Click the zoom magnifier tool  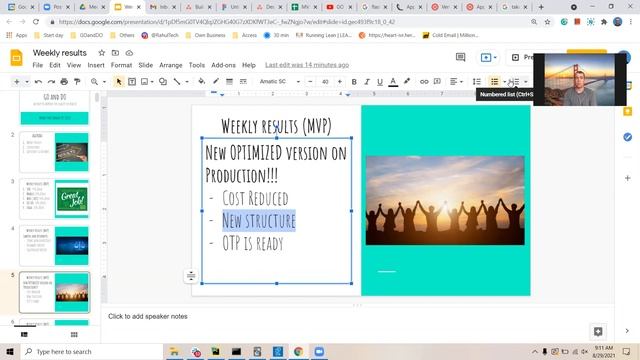pyautogui.click(x=94, y=82)
